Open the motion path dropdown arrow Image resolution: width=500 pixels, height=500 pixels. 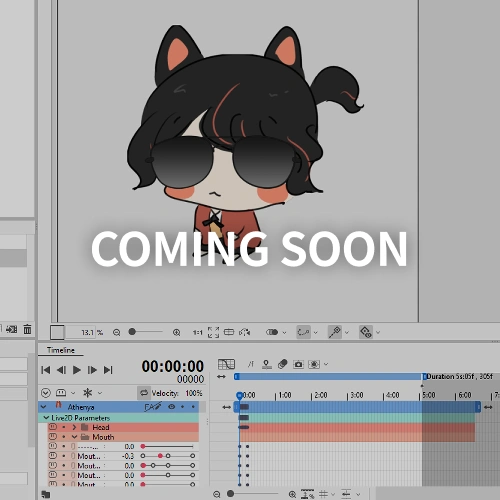coord(316,332)
